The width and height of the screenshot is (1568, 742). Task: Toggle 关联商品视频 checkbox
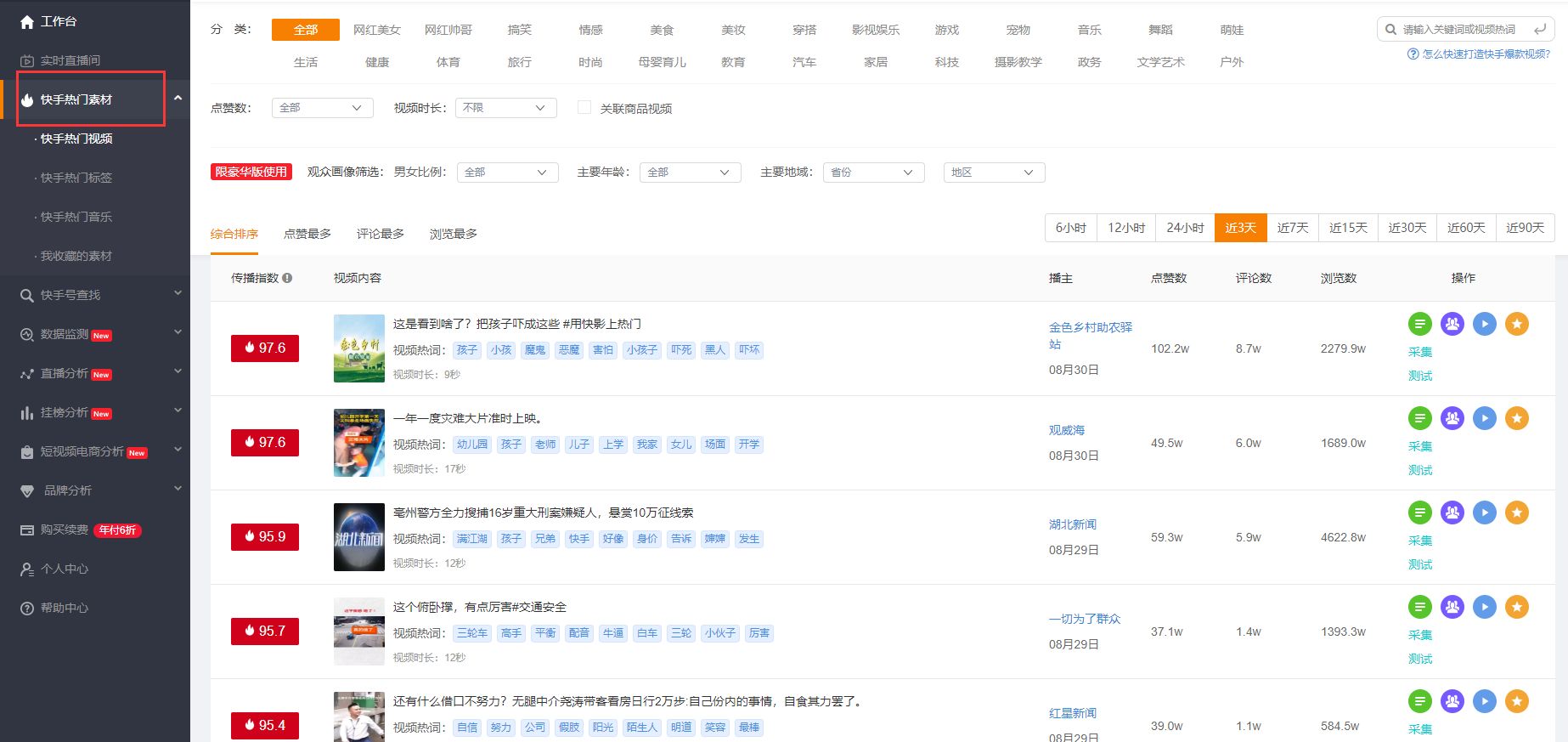tap(584, 107)
